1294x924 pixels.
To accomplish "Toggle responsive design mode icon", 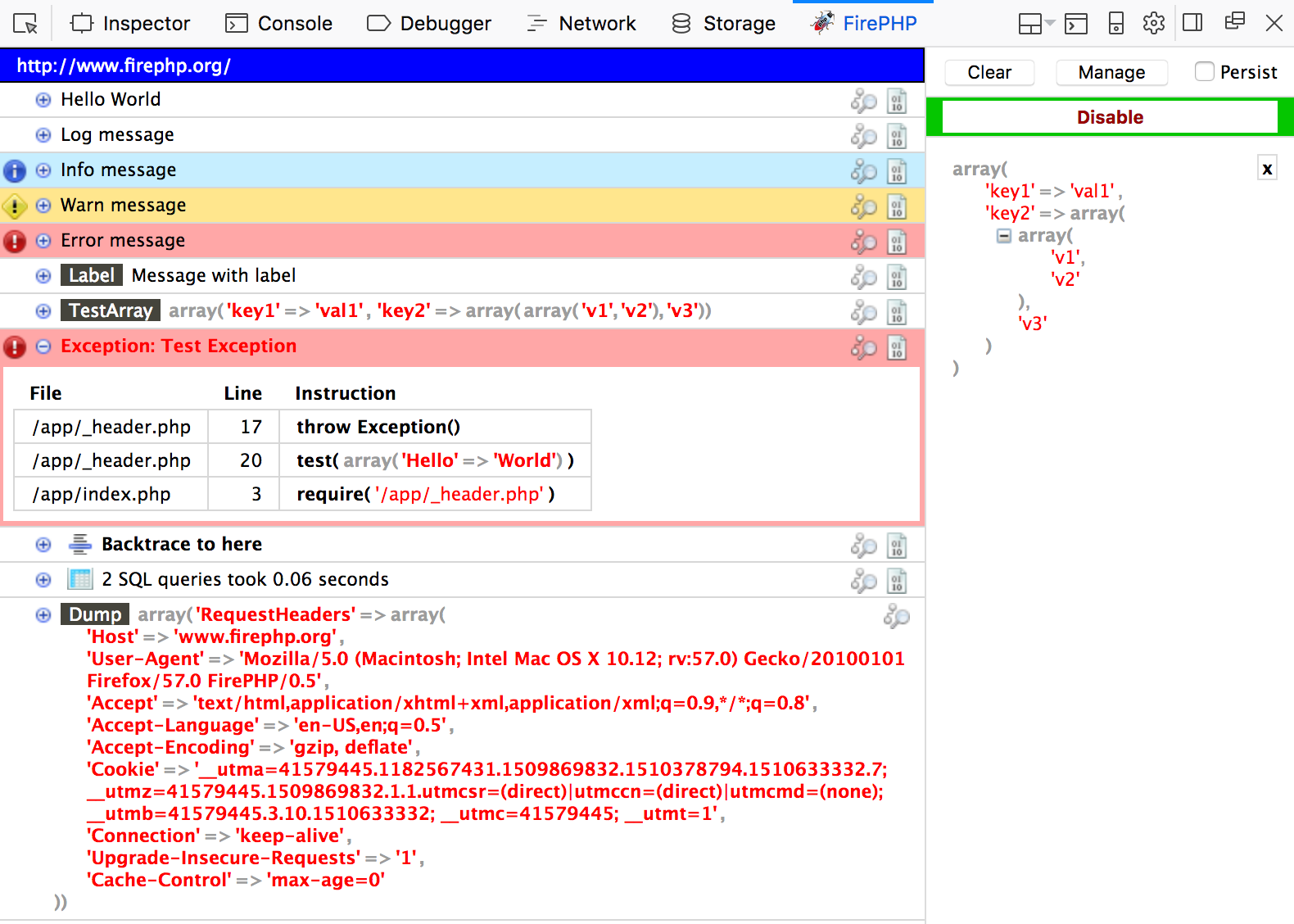I will (1115, 23).
